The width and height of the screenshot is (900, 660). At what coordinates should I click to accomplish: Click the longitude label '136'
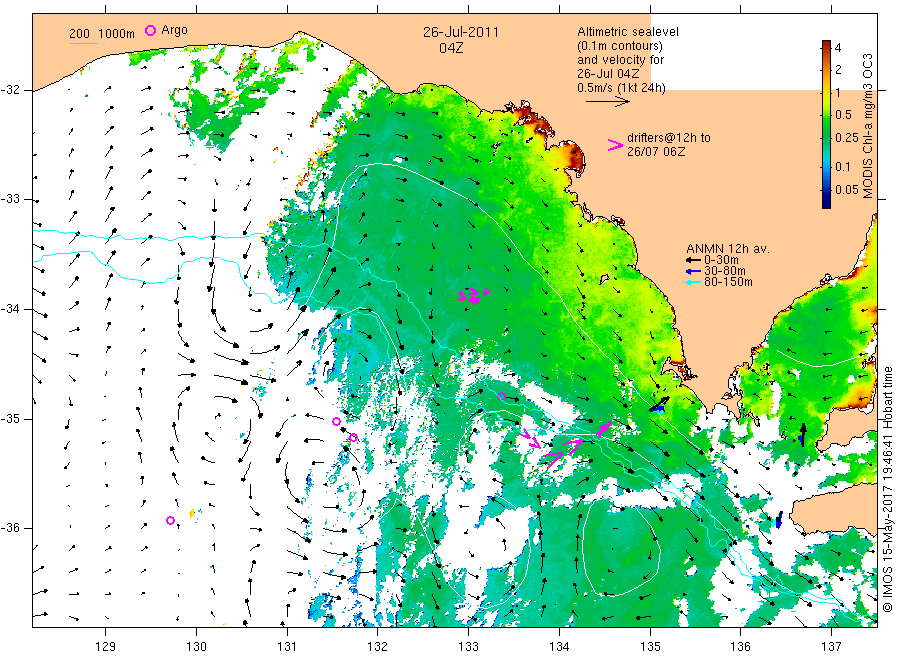[x=740, y=647]
